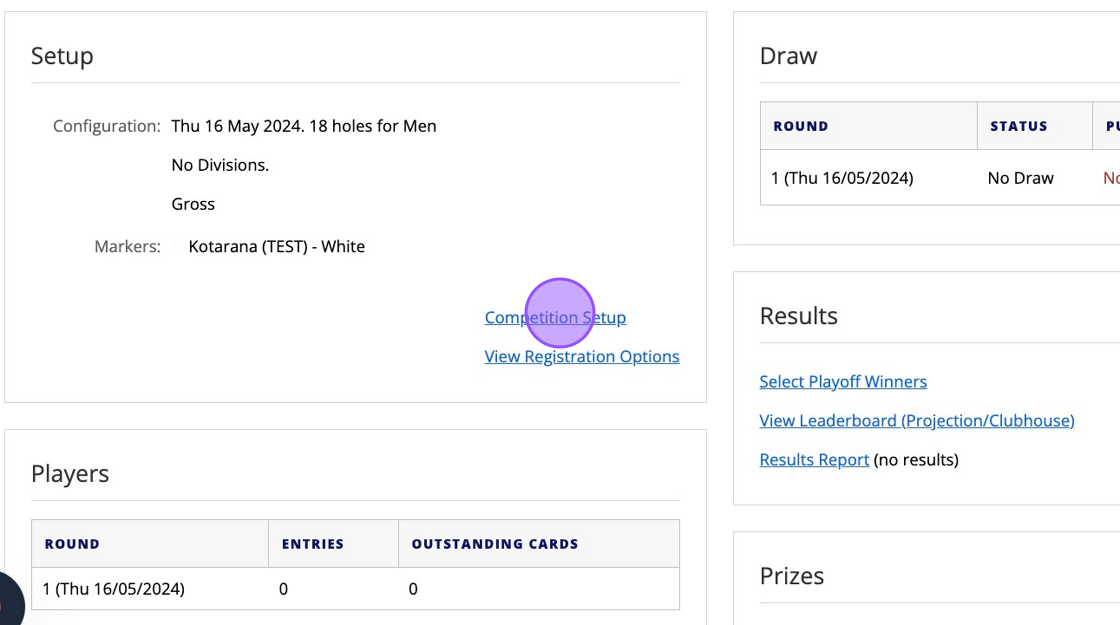Select round 1 row in Draw table
The image size is (1120, 625).
pyautogui.click(x=842, y=179)
